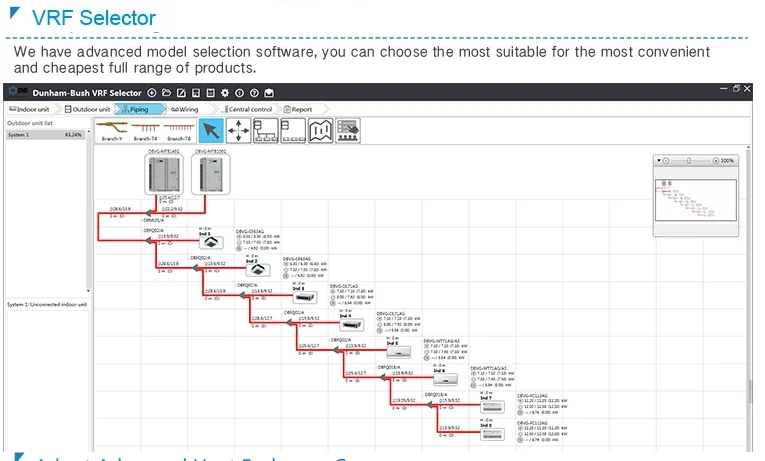The width and height of the screenshot is (765, 461).
Task: Zoom in using the plus button
Action: coord(716,160)
